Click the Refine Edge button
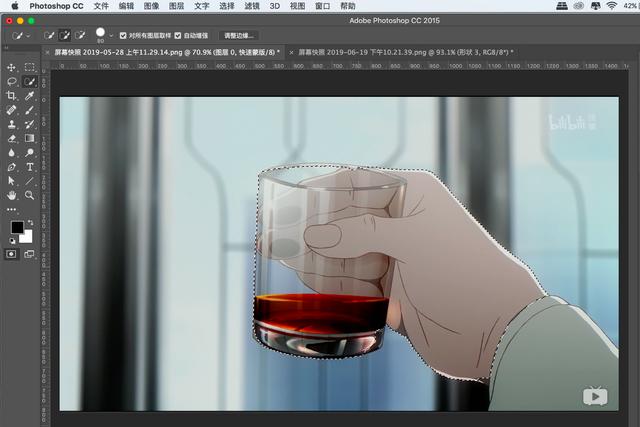Screen dimensions: 640x427 pos(239,36)
